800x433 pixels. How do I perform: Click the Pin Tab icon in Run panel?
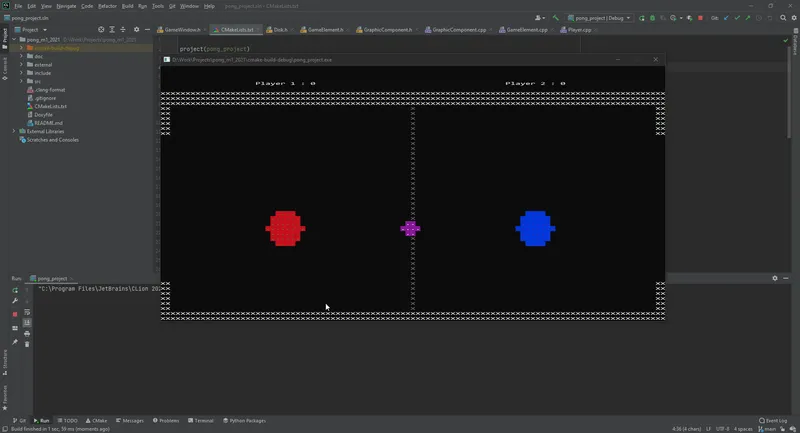click(15, 342)
